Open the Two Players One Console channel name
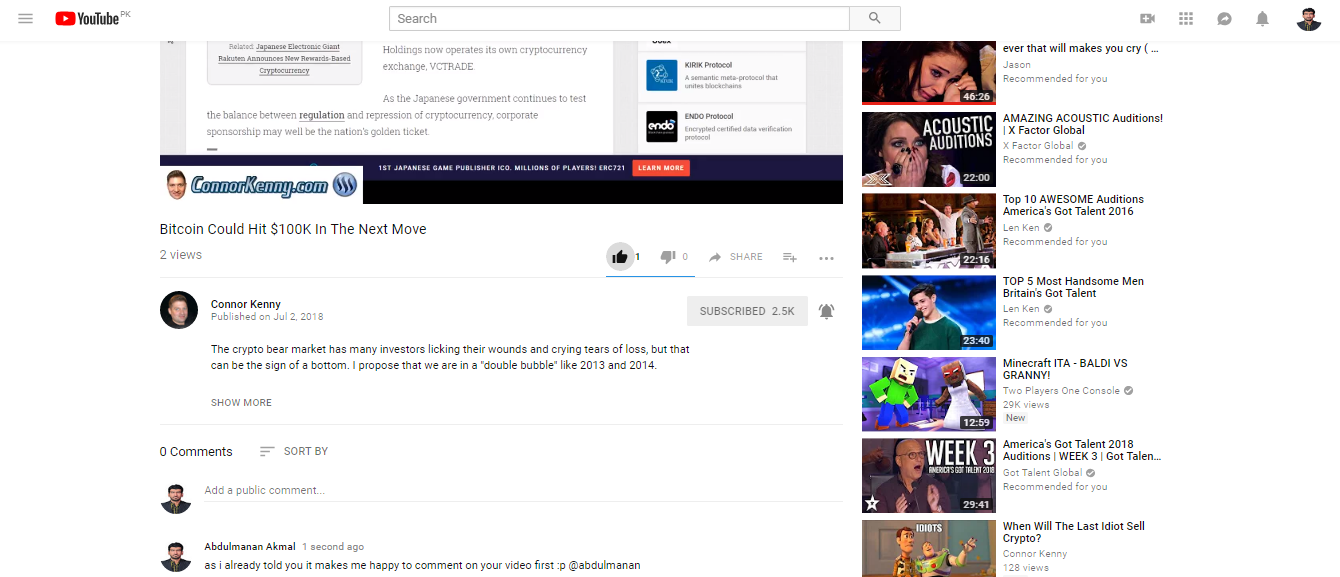This screenshot has width=1340, height=577. tap(1061, 391)
